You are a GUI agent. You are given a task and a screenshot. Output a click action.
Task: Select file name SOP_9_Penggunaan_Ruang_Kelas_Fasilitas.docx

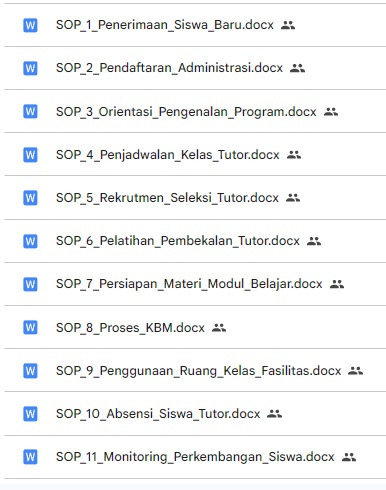coord(199,371)
